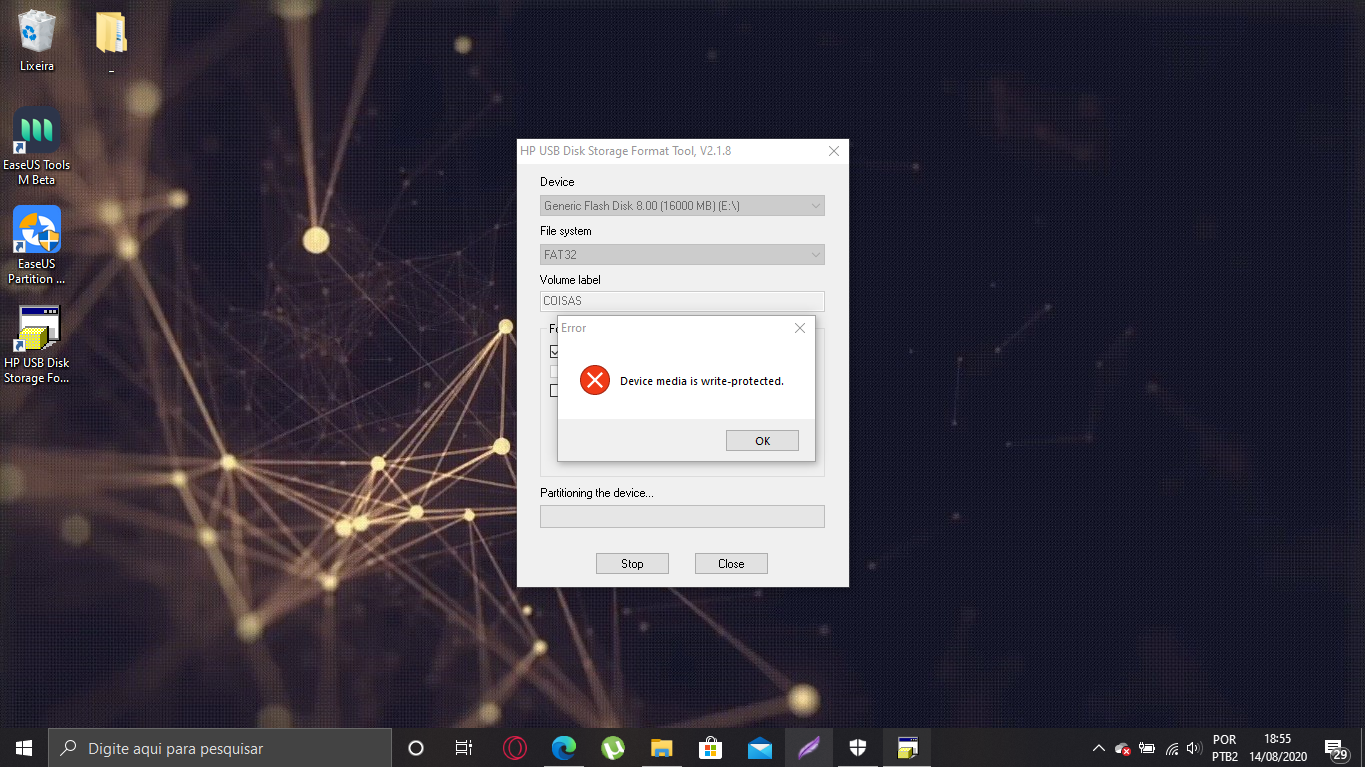Open the Lixeira recycle bin icon

pos(37,41)
